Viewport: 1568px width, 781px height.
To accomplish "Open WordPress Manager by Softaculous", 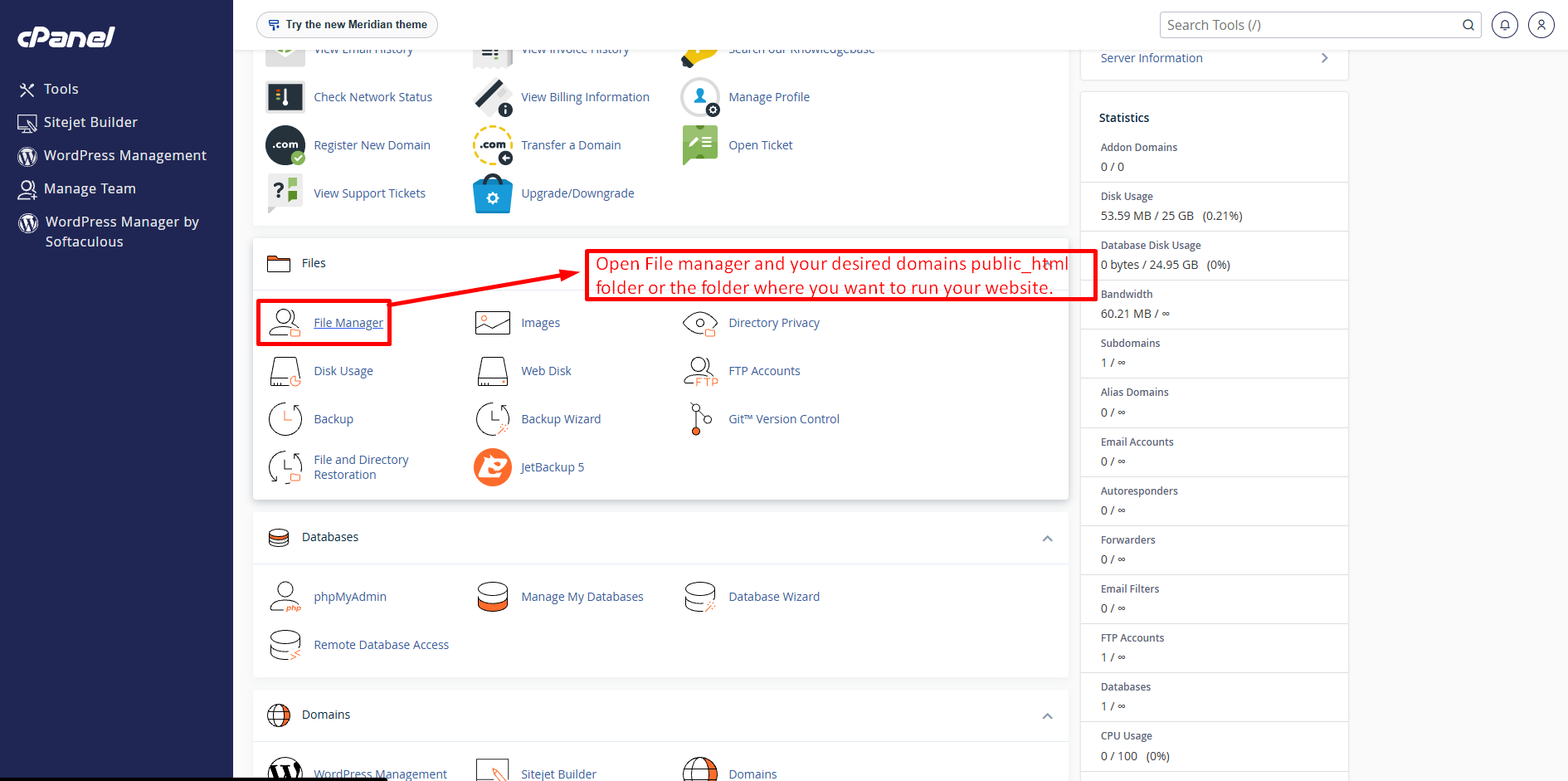I will pos(122,232).
